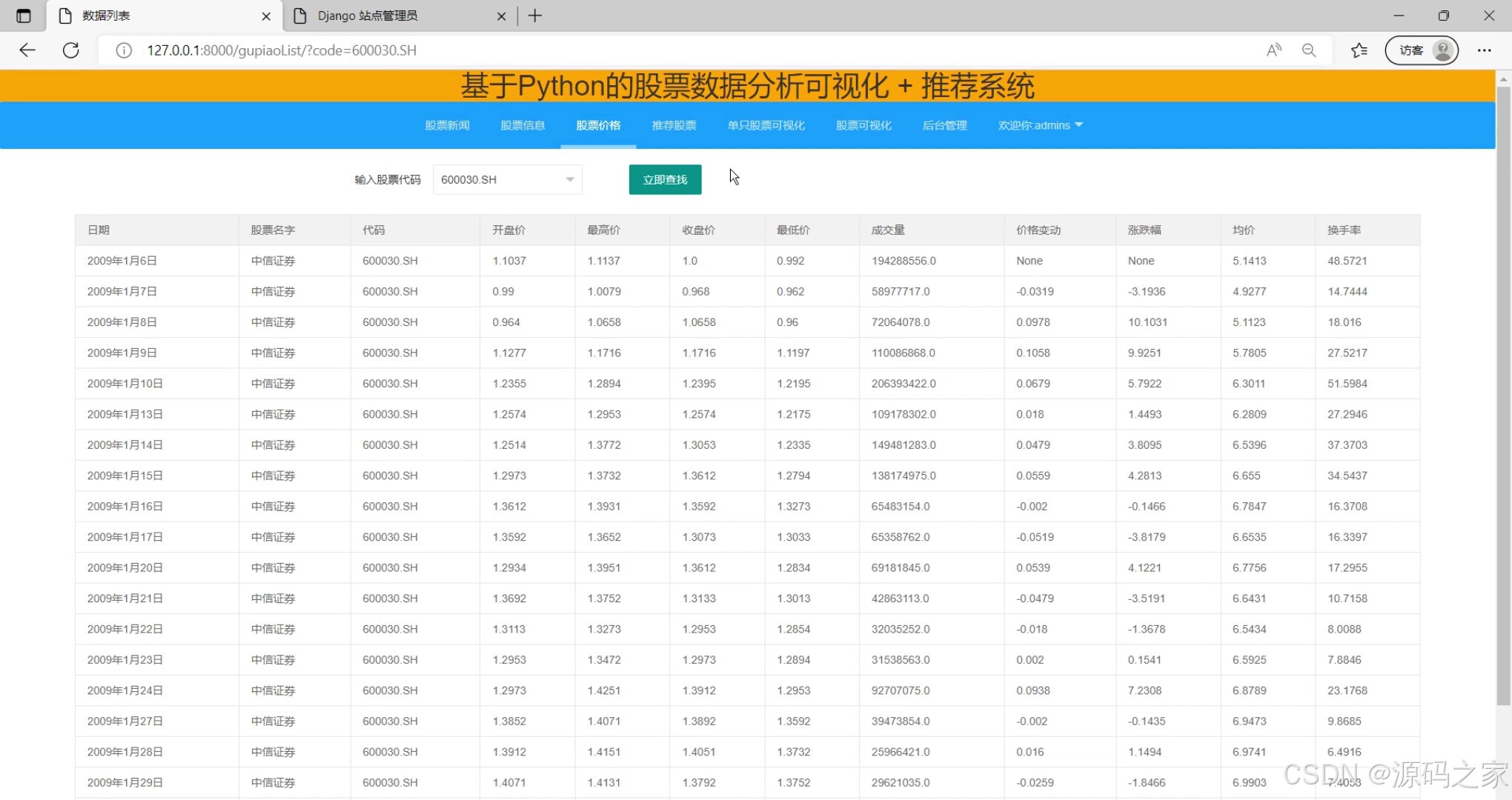
Task: Open the 欢迎你:admins user dropdown
Action: pos(1040,125)
